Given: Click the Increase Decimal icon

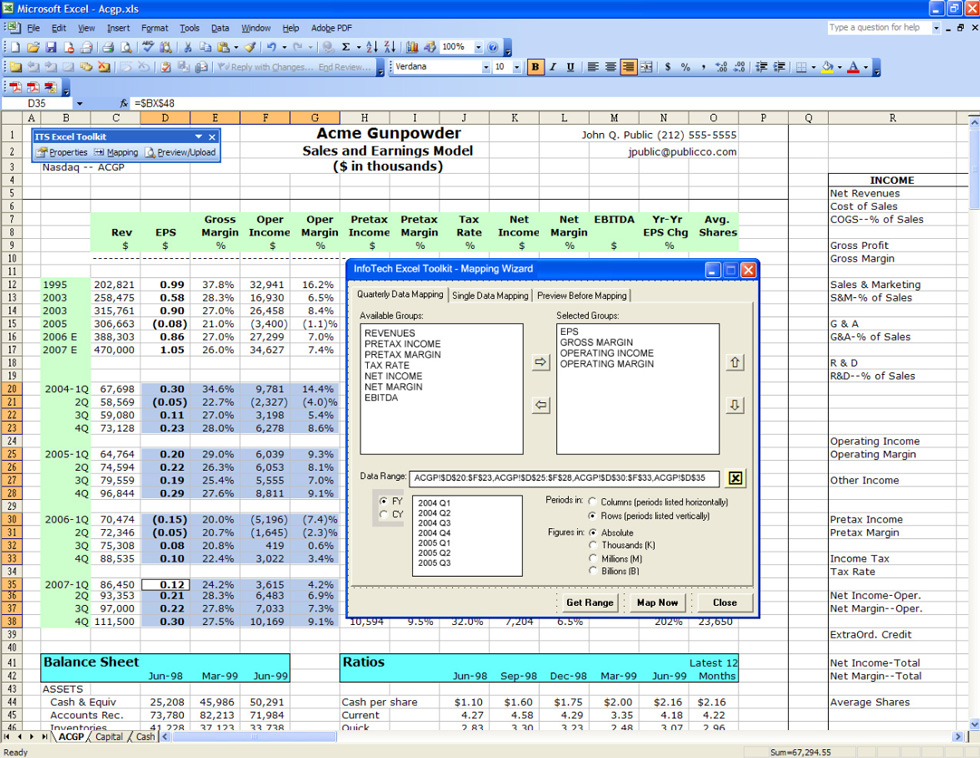Looking at the screenshot, I should [721, 67].
